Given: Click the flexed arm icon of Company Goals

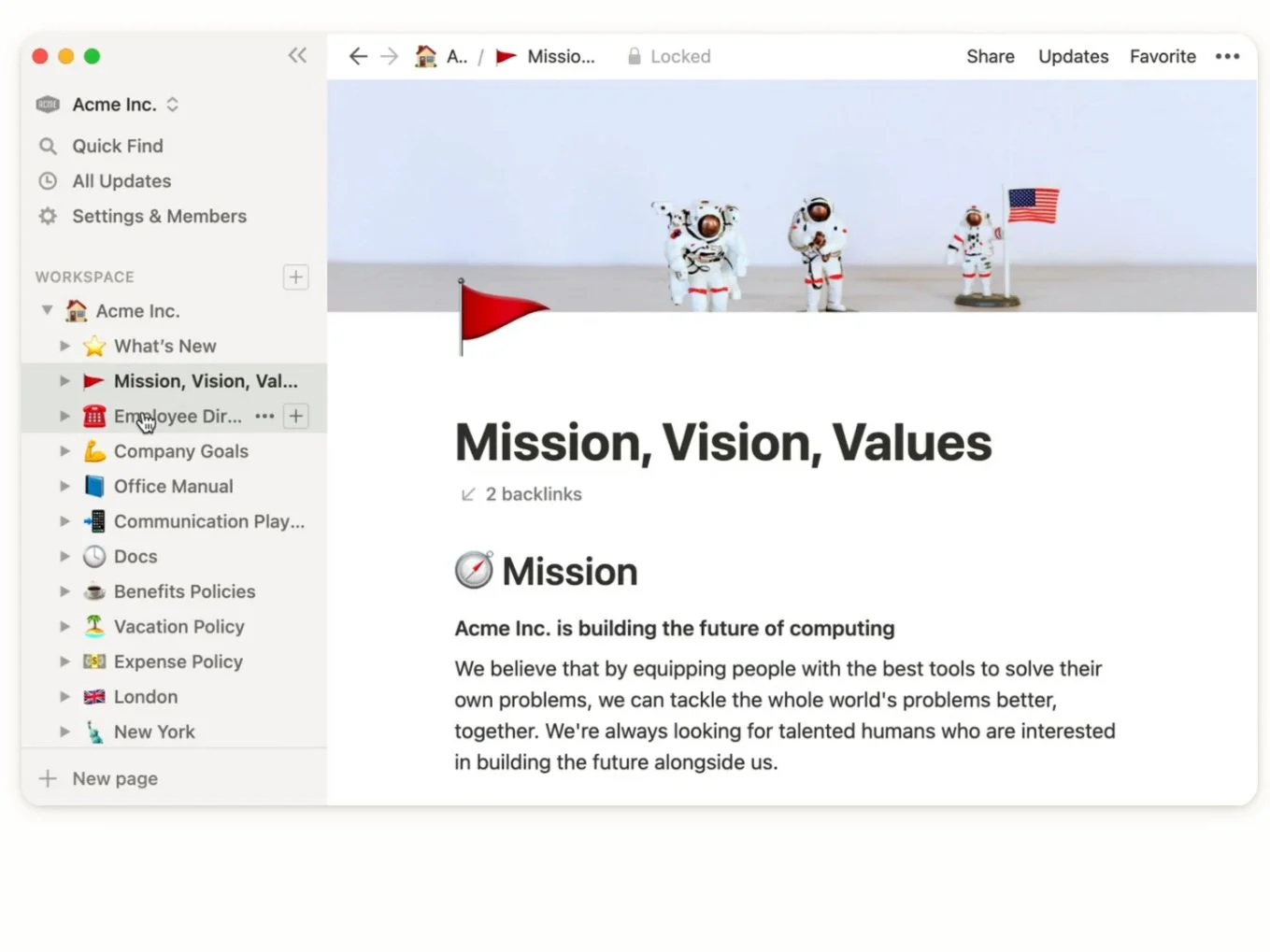Looking at the screenshot, I should click(94, 451).
